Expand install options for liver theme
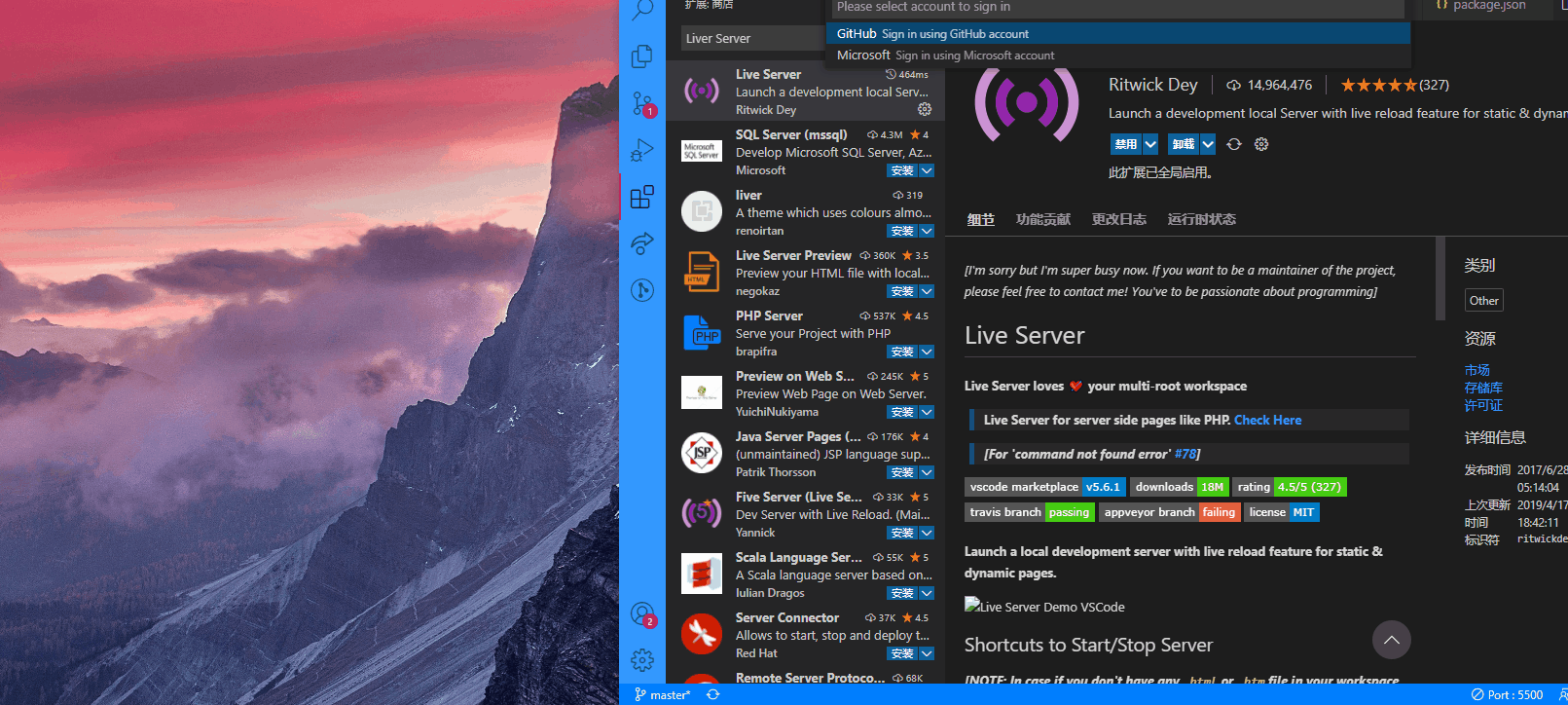This screenshot has width=1568, height=705. [927, 231]
